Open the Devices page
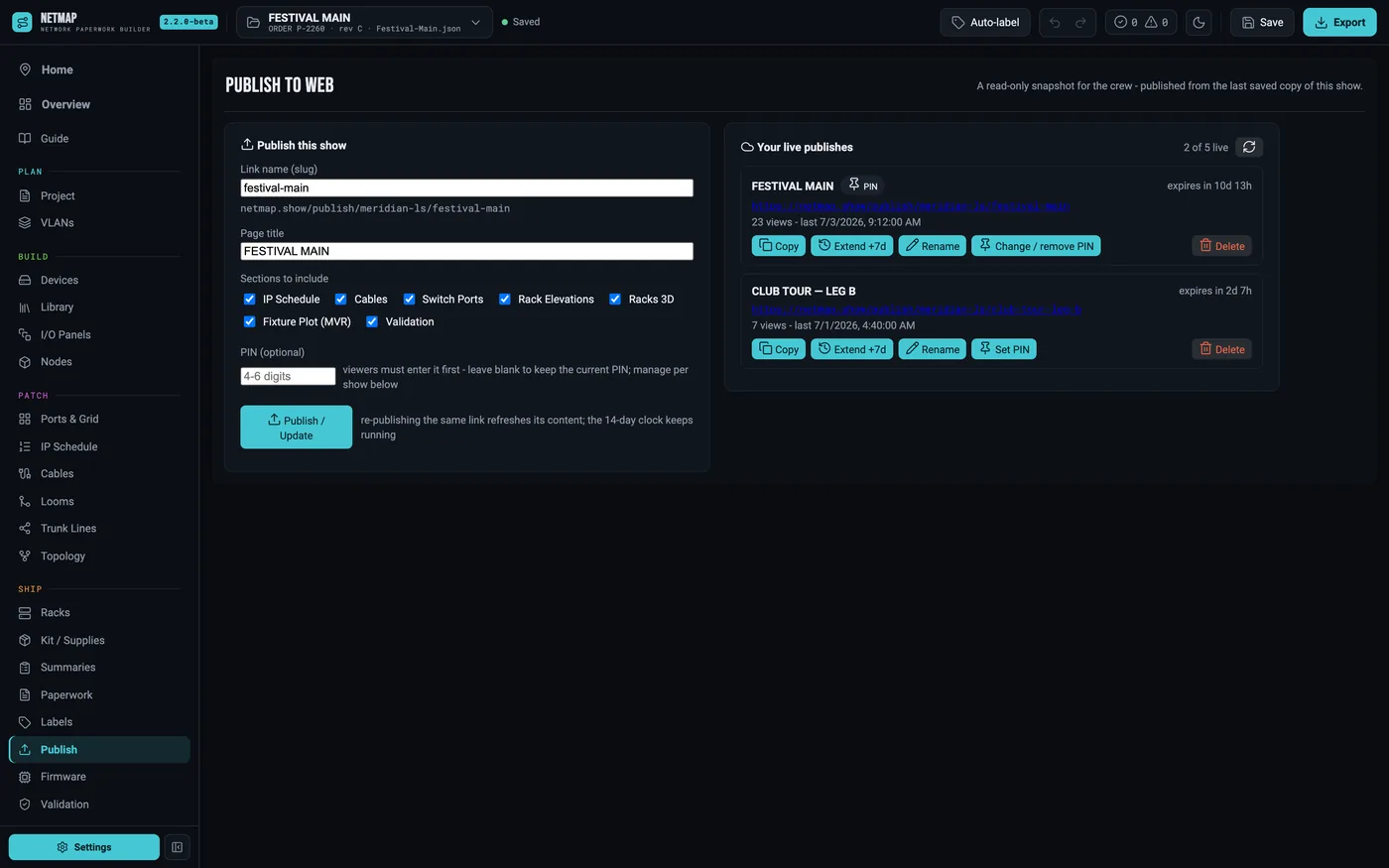Image resolution: width=1389 pixels, height=868 pixels. [99, 280]
